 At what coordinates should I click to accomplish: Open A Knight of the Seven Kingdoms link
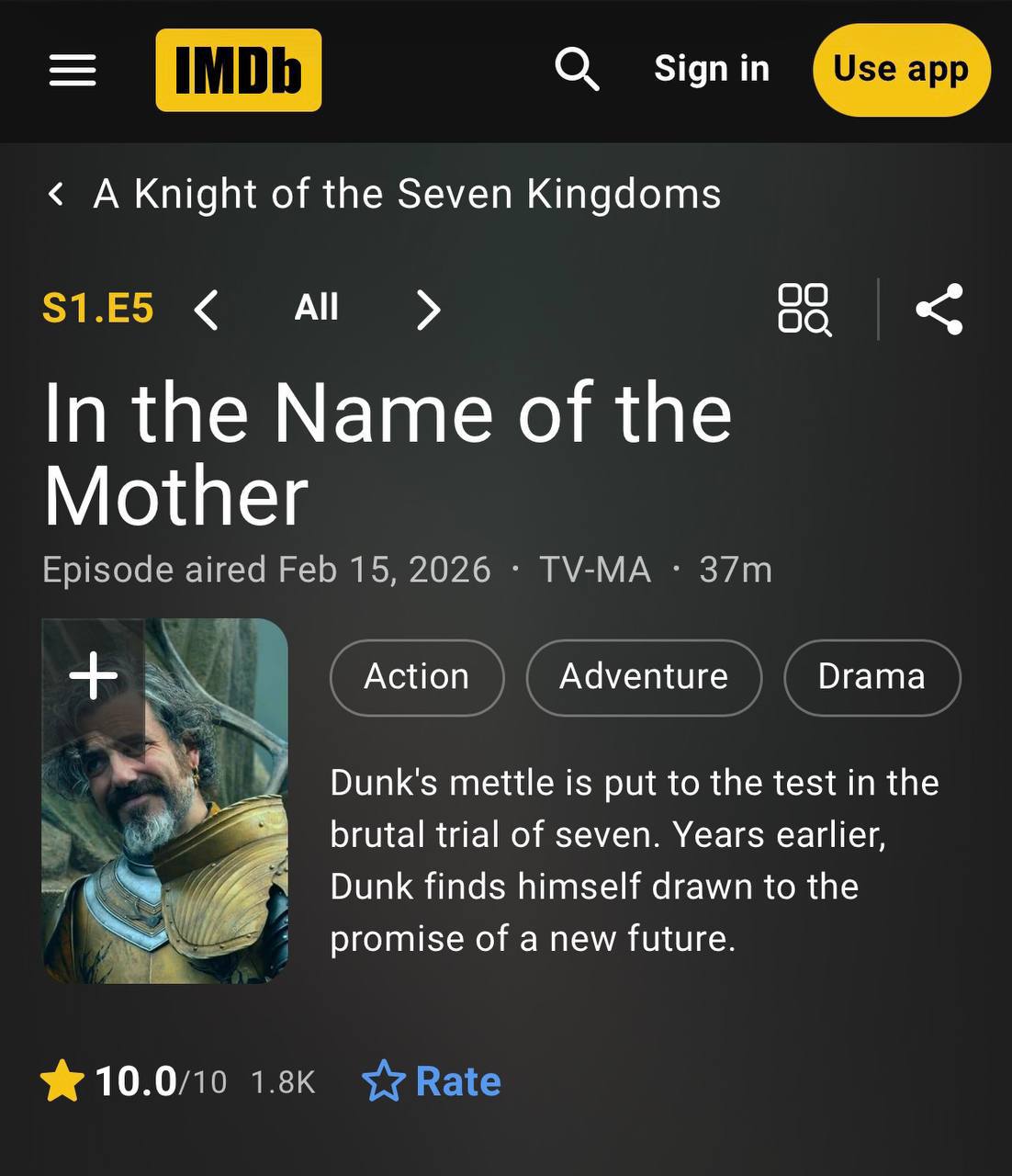(x=408, y=194)
